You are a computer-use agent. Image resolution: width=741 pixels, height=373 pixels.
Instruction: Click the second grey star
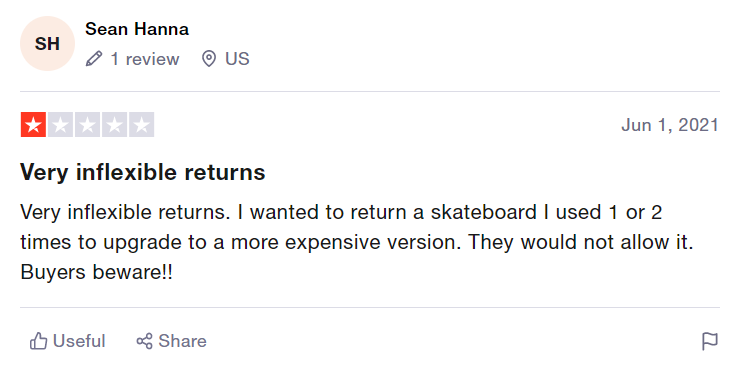coord(60,125)
